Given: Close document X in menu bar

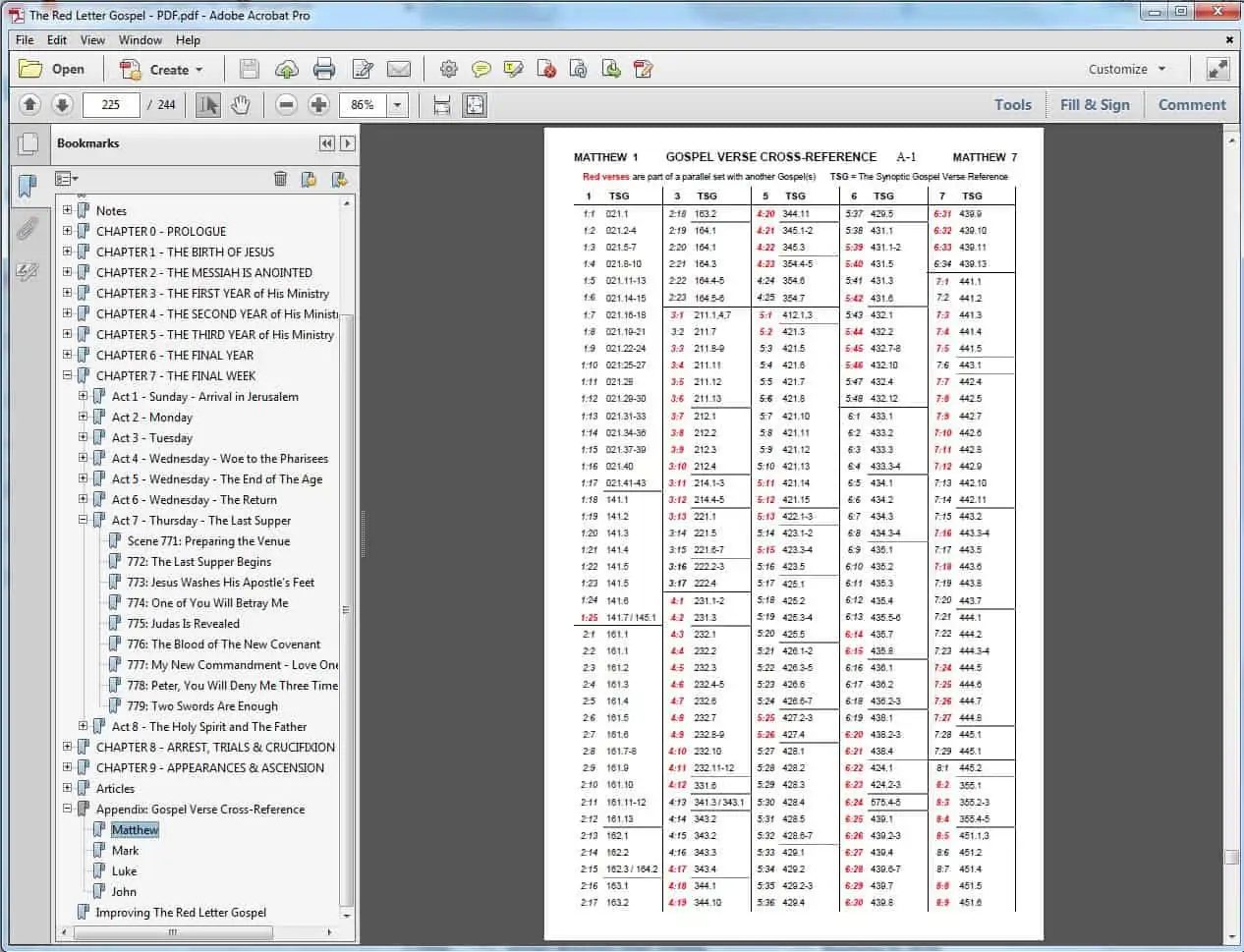Looking at the screenshot, I should pyautogui.click(x=1229, y=40).
